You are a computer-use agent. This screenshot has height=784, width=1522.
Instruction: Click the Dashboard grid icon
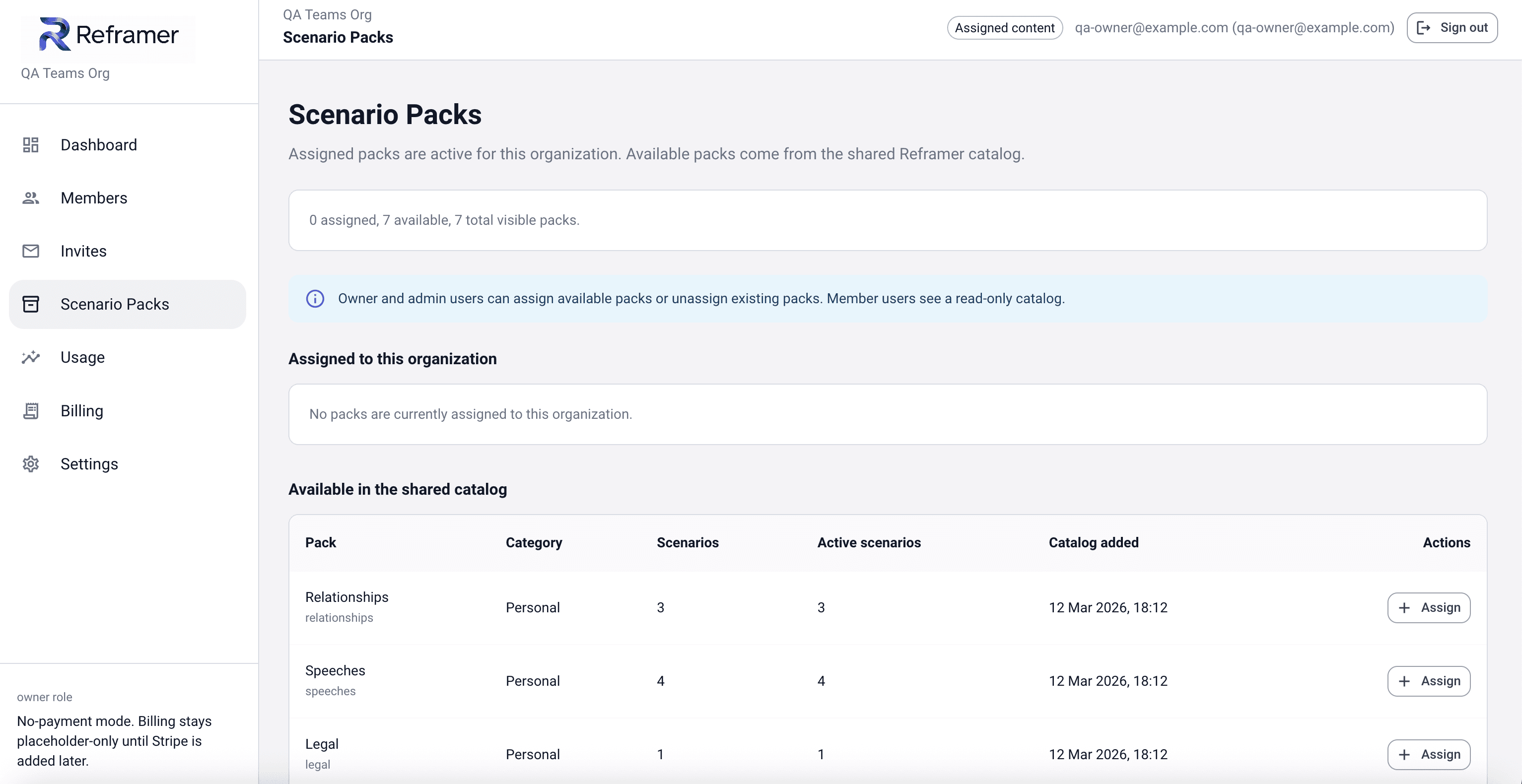point(31,145)
